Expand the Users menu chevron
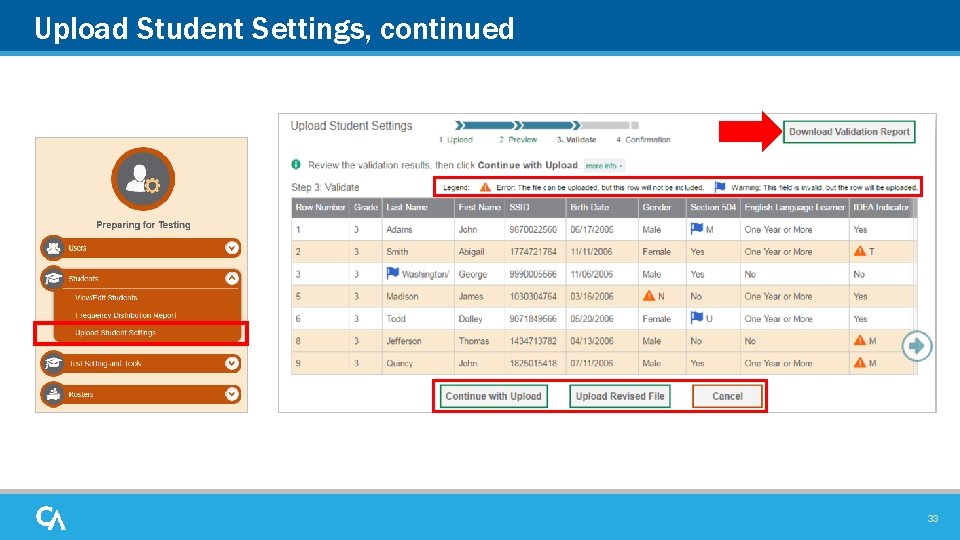Image resolution: width=960 pixels, height=540 pixels. click(231, 247)
